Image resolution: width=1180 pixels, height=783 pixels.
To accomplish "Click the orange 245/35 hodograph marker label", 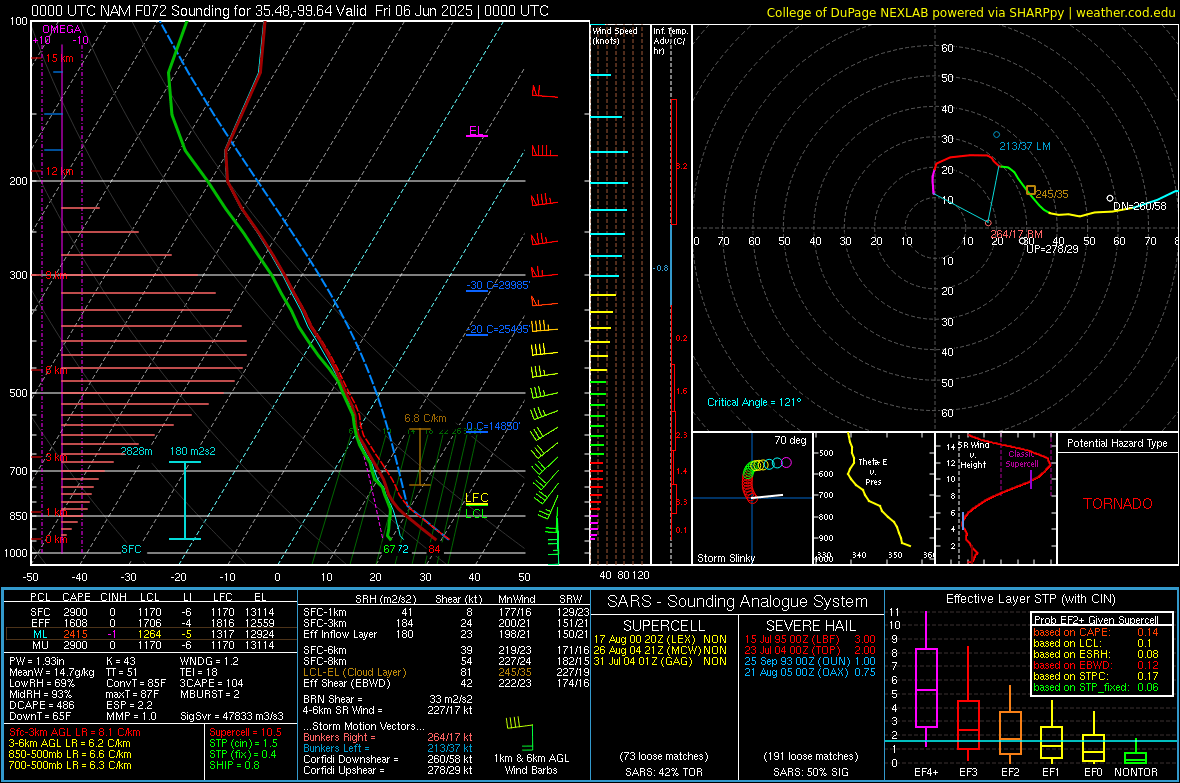I will [x=1051, y=193].
